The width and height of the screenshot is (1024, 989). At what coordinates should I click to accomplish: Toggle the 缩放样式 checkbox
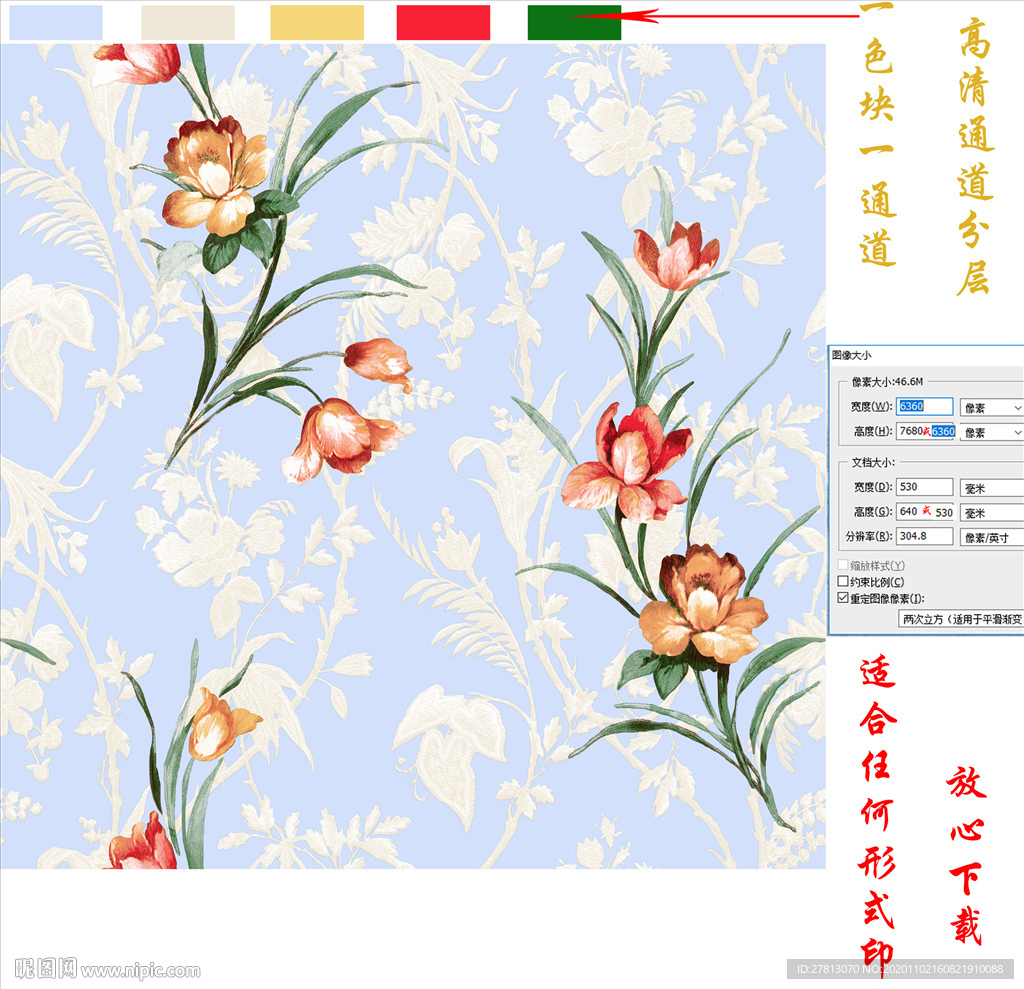point(843,564)
